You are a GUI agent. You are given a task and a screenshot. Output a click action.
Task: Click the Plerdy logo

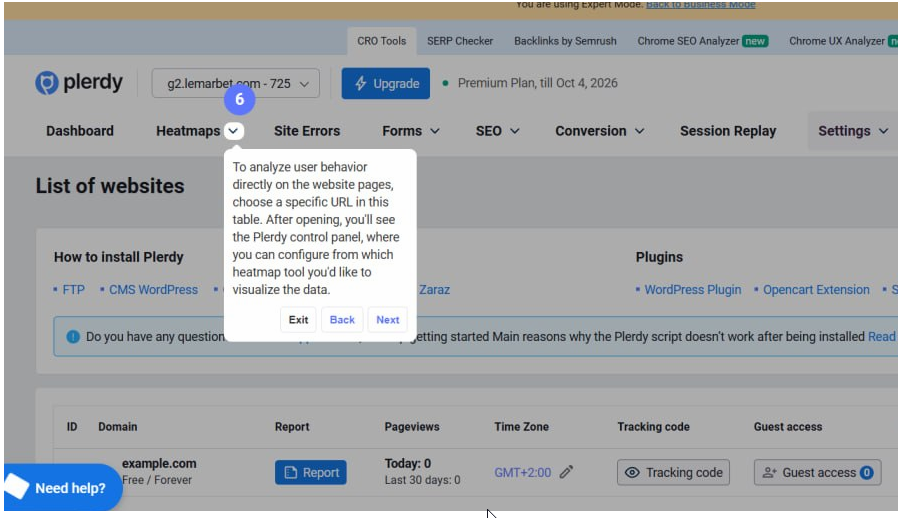(79, 83)
